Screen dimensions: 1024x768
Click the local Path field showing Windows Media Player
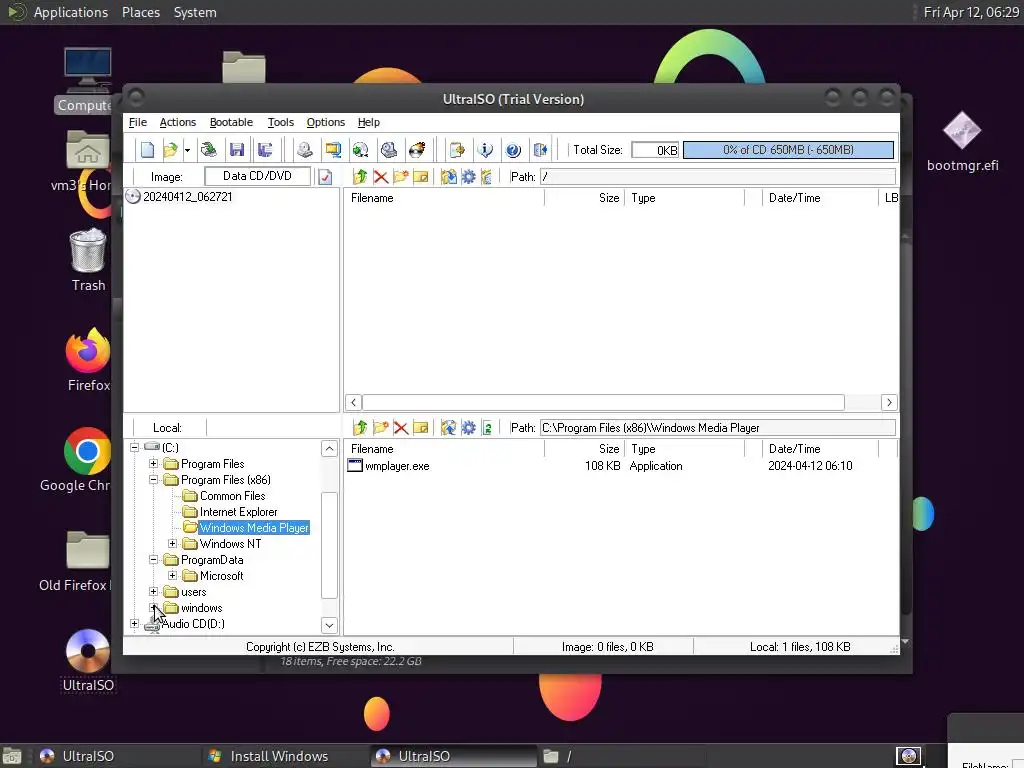[x=718, y=428]
